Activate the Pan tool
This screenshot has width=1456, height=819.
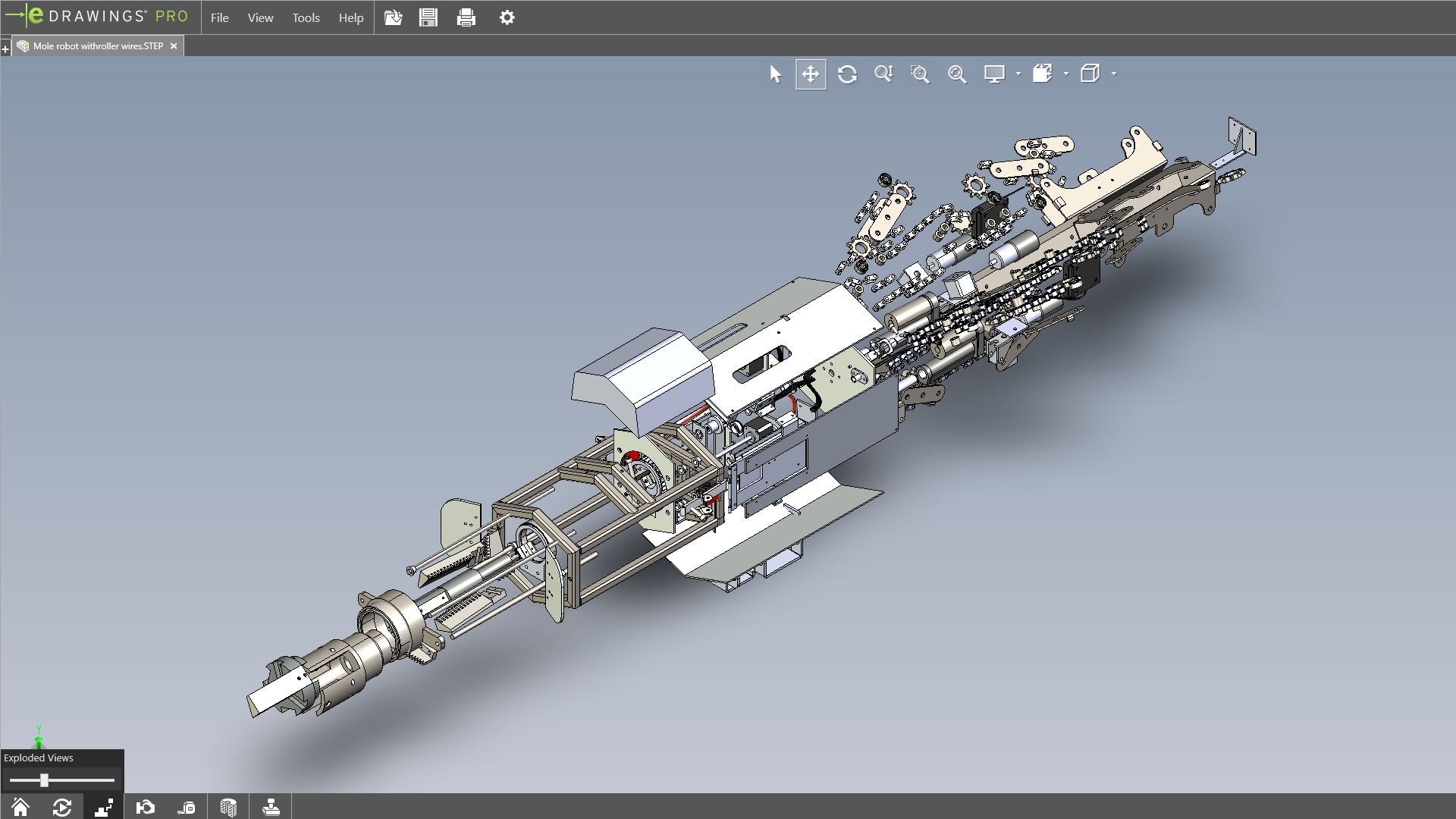coord(811,74)
